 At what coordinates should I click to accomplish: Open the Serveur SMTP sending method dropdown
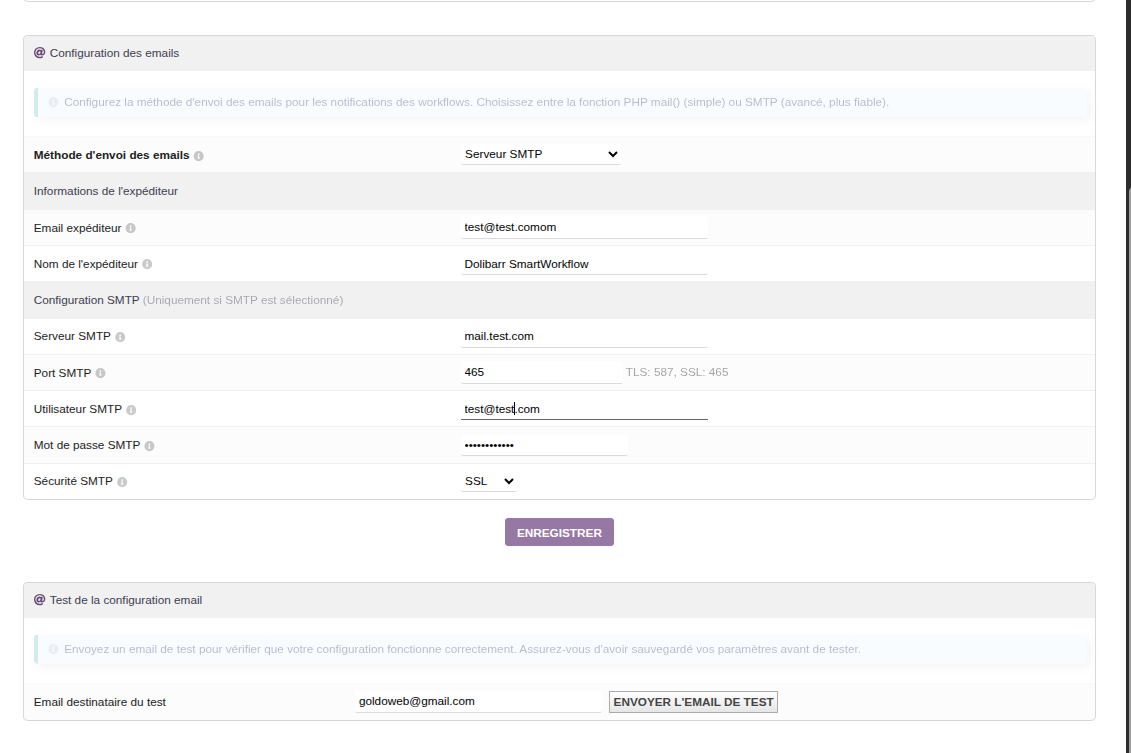[x=541, y=154]
